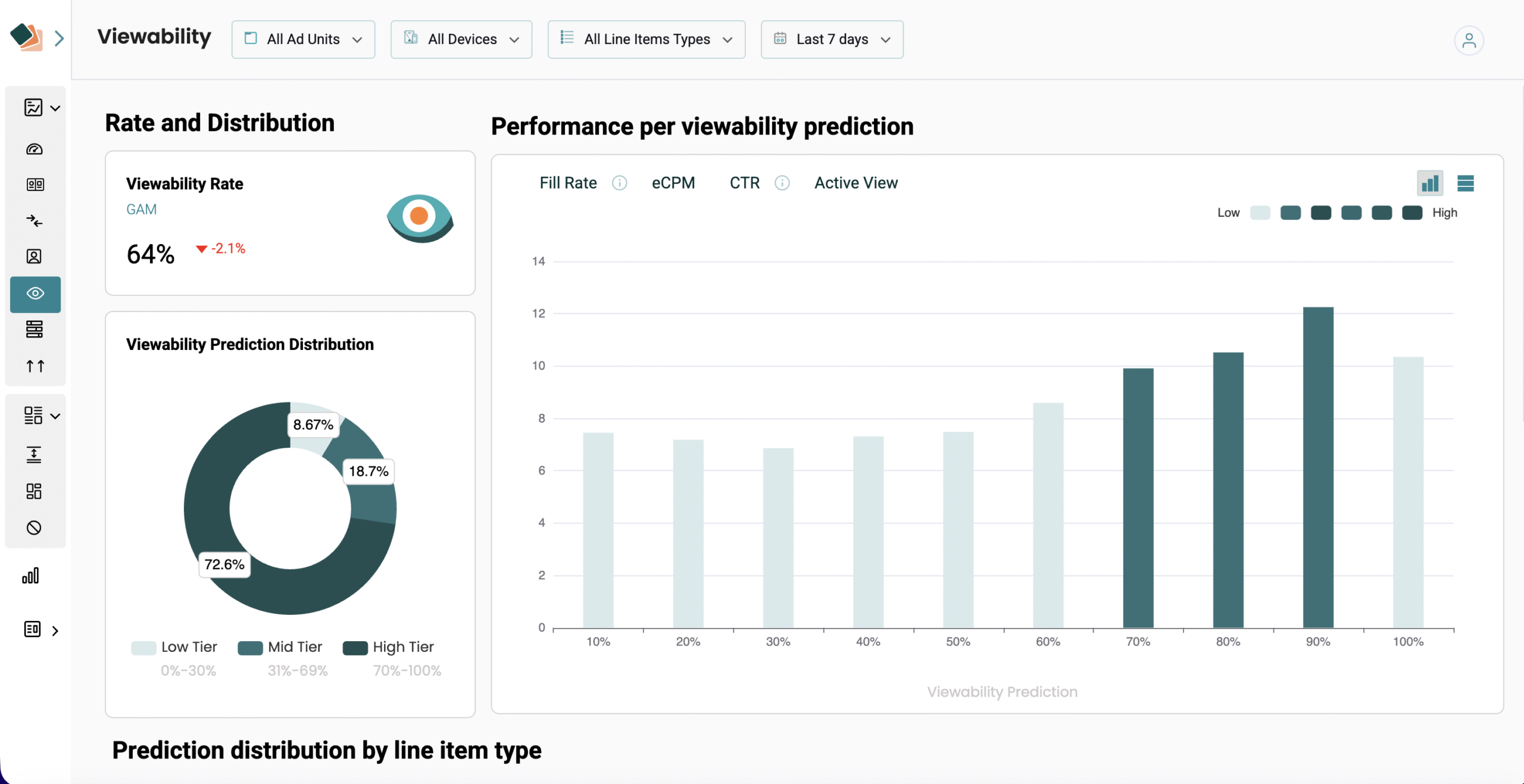
Task: Select the stacked rows sidebar icon
Action: (x=35, y=329)
